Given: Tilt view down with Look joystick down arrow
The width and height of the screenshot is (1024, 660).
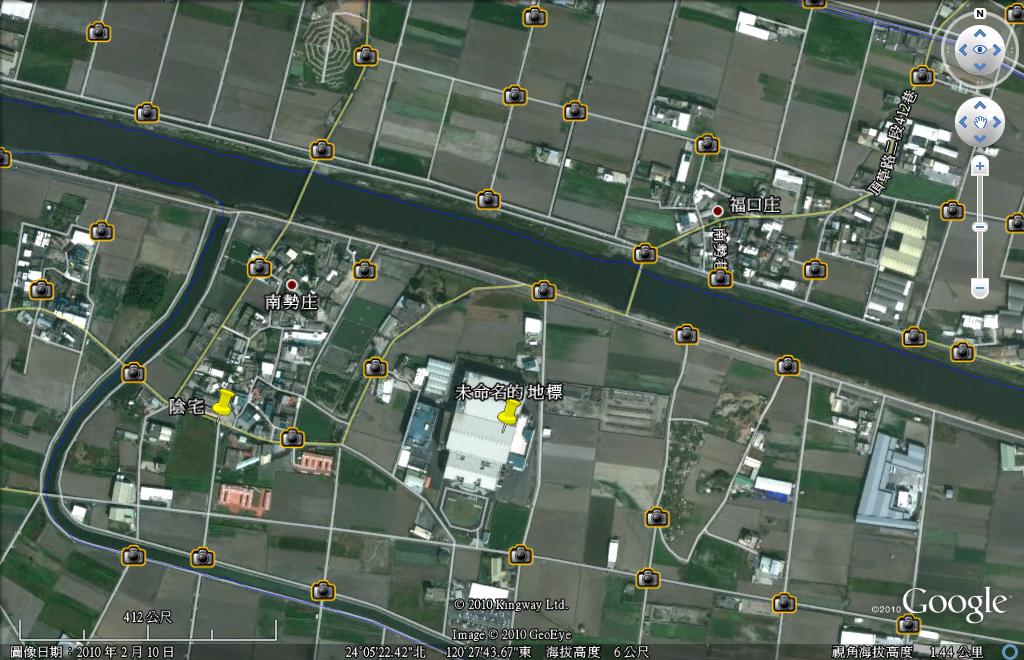Looking at the screenshot, I should [980, 67].
